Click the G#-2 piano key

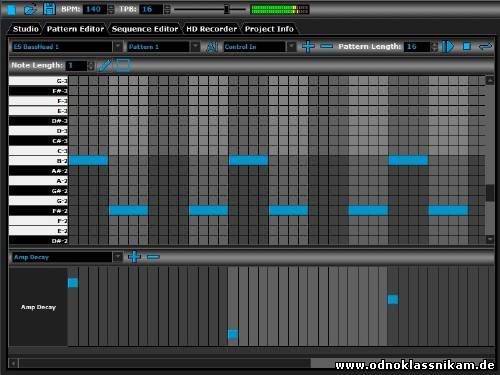(38, 191)
